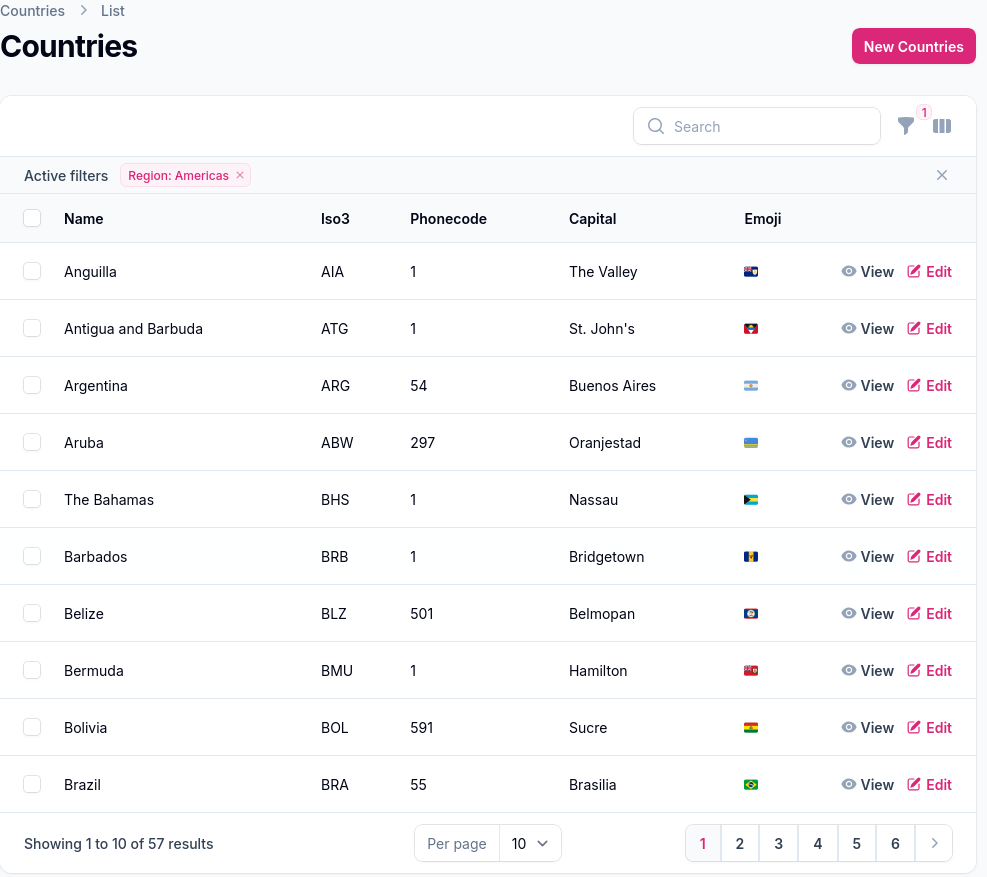
Task: Click the search magnifier icon
Action: coord(656,126)
